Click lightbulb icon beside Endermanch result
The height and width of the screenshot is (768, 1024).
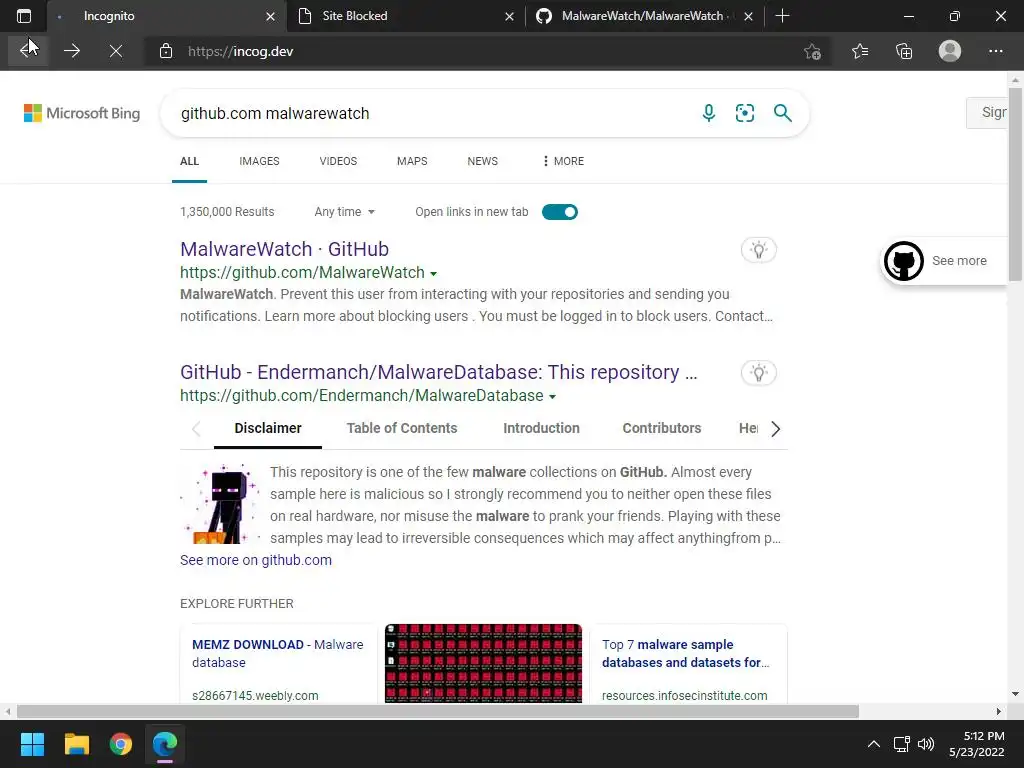[758, 373]
